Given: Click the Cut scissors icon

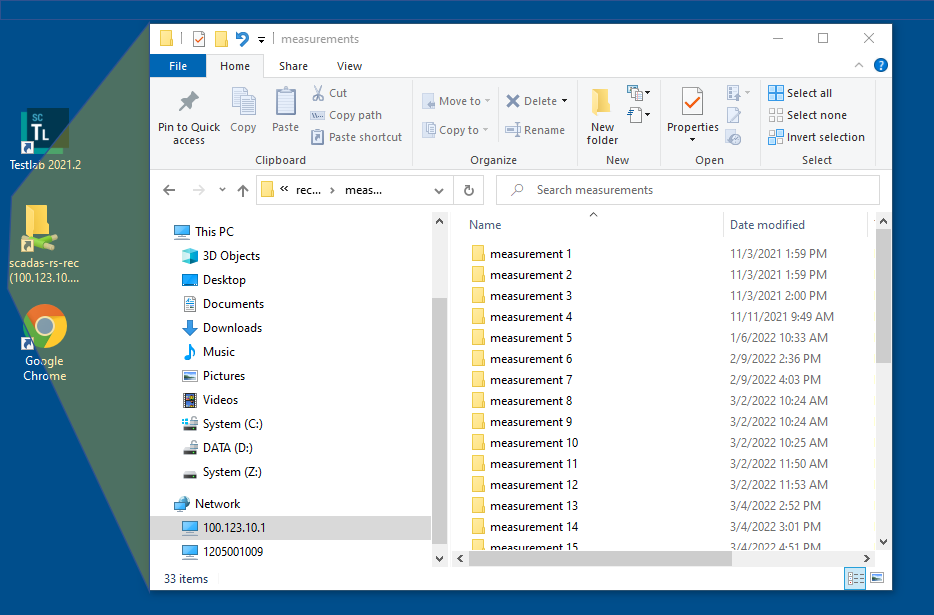Looking at the screenshot, I should 318,93.
